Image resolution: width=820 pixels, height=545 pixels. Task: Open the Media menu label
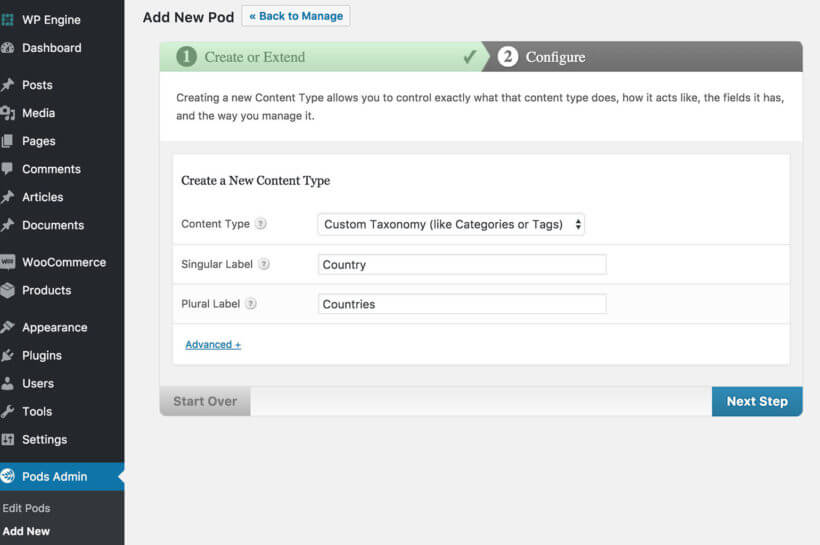click(38, 113)
